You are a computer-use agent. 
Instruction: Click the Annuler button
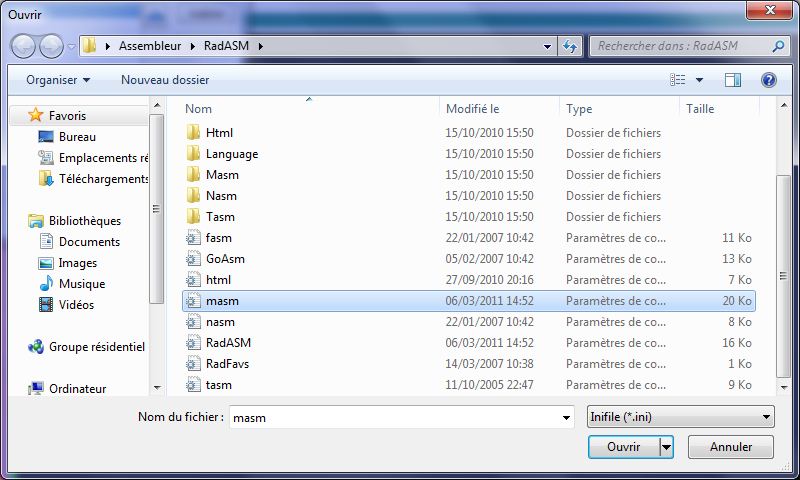point(731,447)
